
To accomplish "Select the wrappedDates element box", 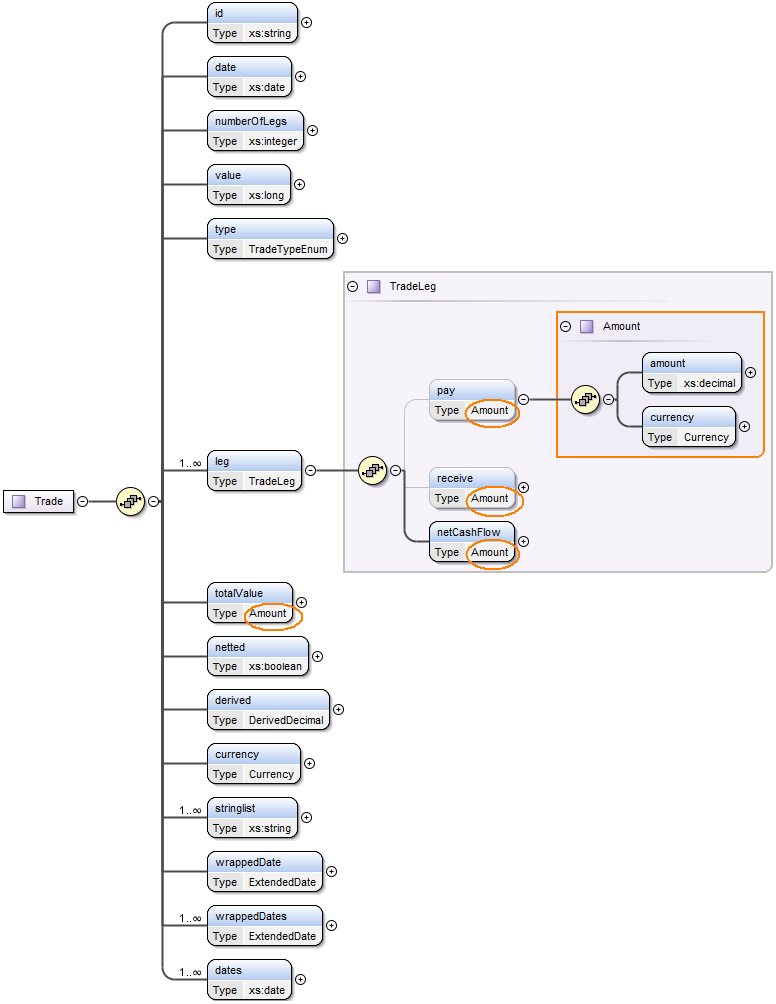I will click(265, 925).
